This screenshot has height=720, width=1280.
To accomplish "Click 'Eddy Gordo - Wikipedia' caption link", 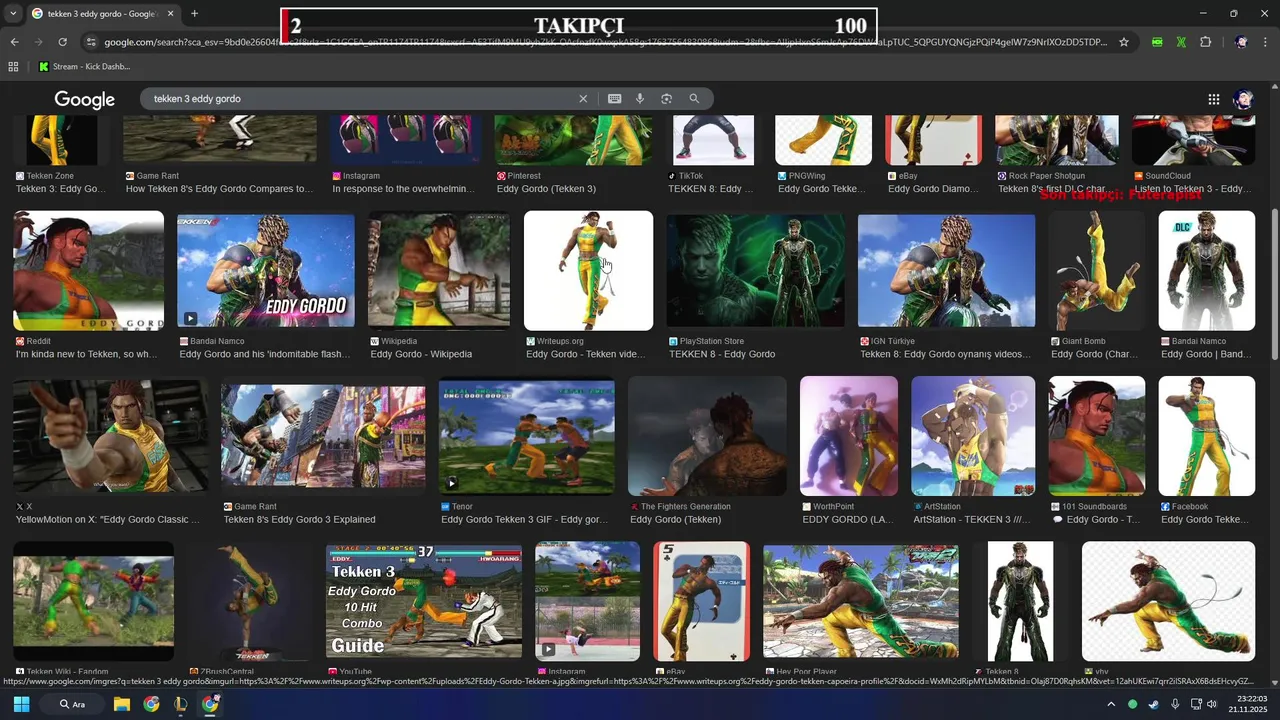I will (x=421, y=354).
